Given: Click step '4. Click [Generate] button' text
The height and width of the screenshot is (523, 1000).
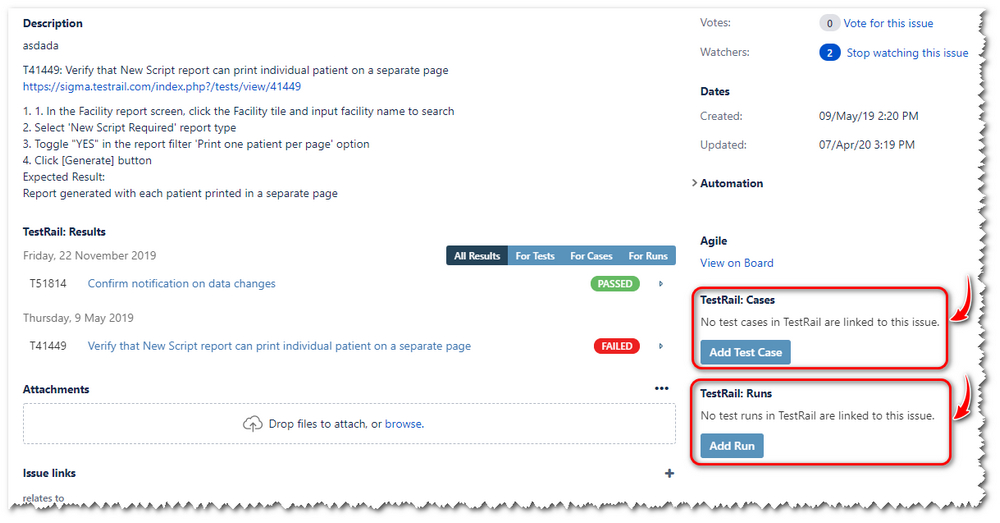Looking at the screenshot, I should pos(87,161).
